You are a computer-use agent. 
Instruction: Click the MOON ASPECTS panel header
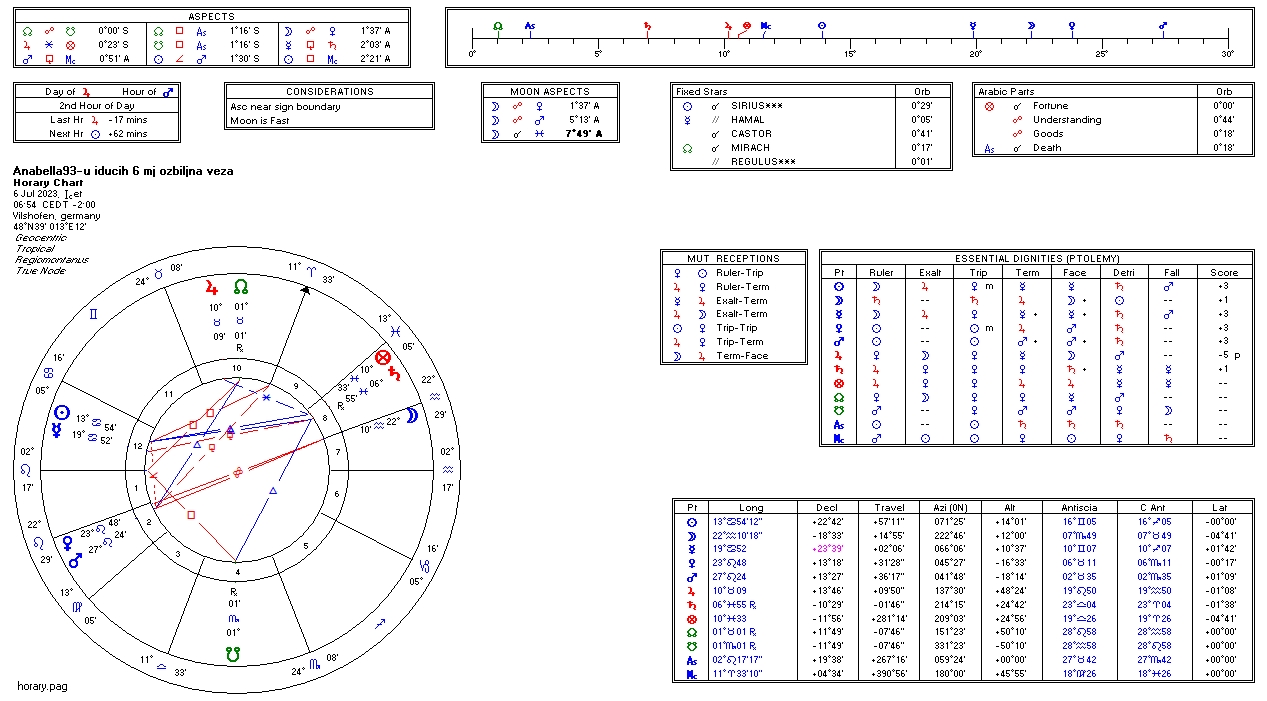[550, 91]
